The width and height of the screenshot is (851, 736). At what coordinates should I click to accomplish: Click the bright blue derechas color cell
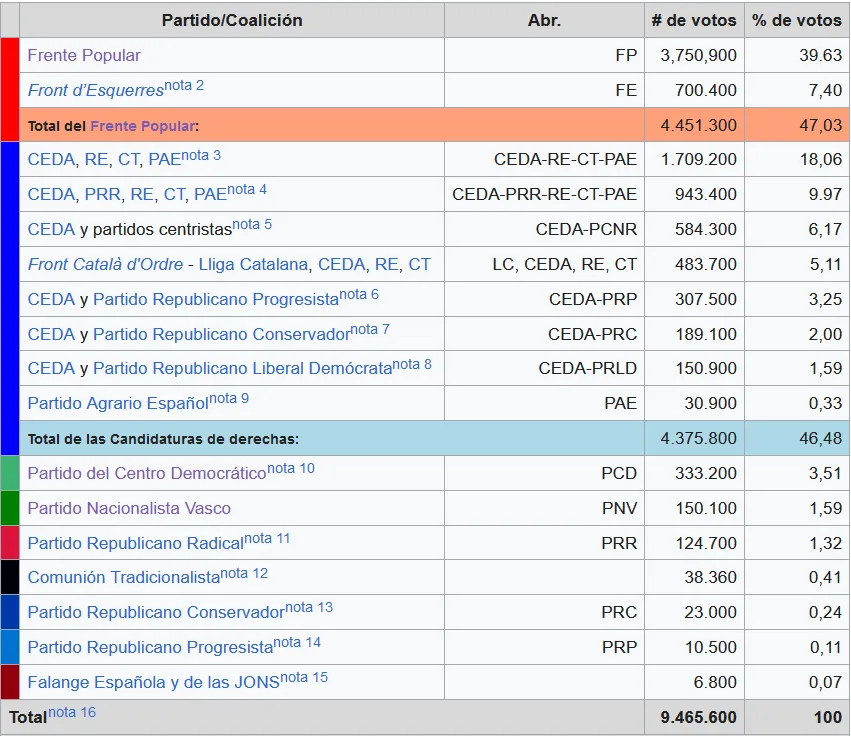click(x=10, y=299)
